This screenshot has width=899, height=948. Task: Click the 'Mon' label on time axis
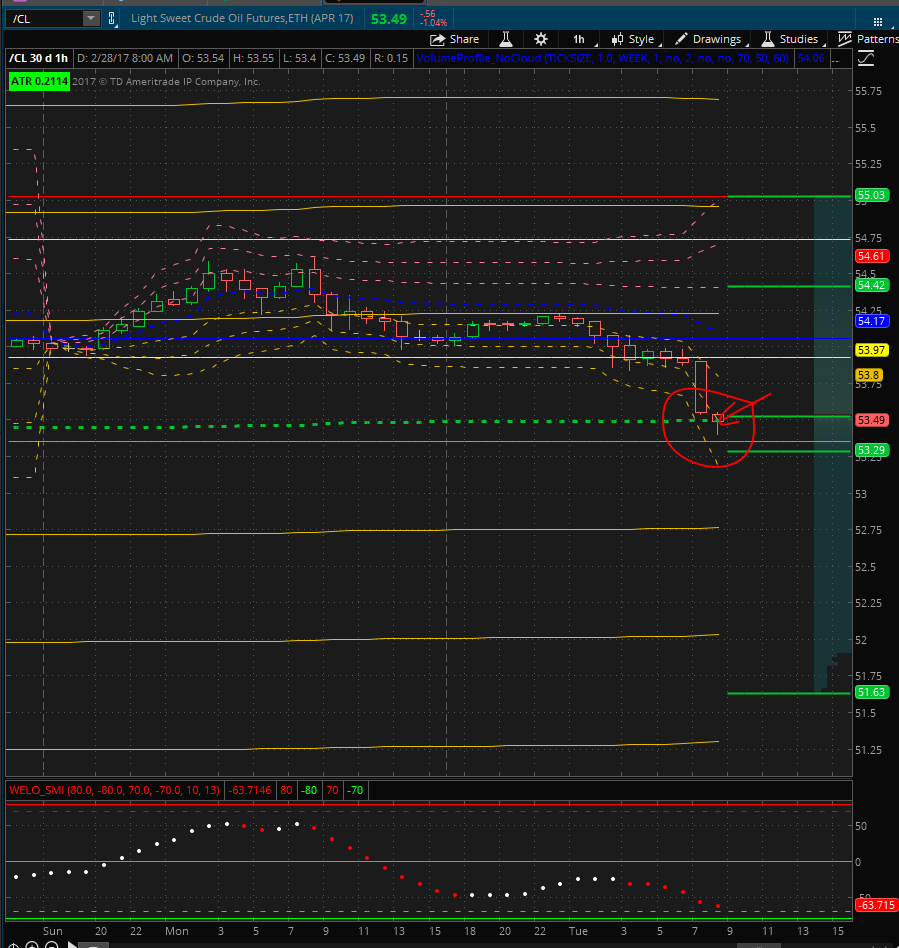pyautogui.click(x=177, y=931)
